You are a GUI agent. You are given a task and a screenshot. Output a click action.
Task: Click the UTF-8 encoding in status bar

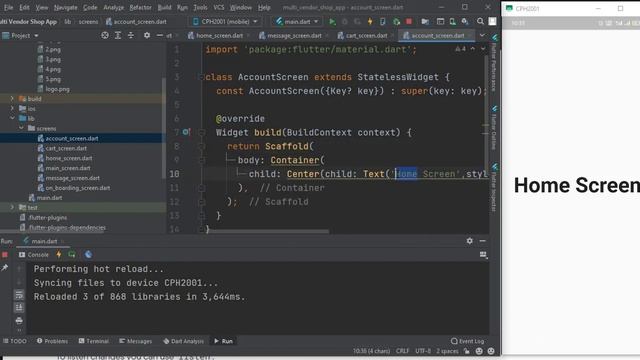422,351
